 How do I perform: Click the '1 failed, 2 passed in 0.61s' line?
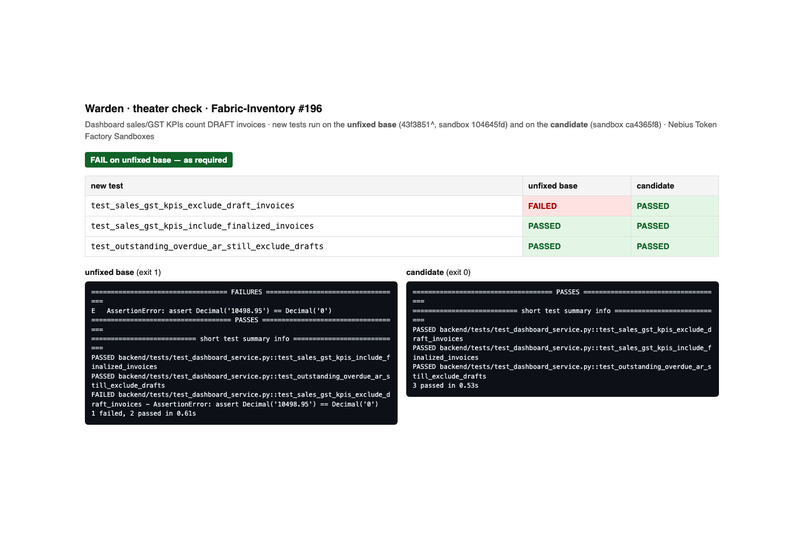pos(143,414)
